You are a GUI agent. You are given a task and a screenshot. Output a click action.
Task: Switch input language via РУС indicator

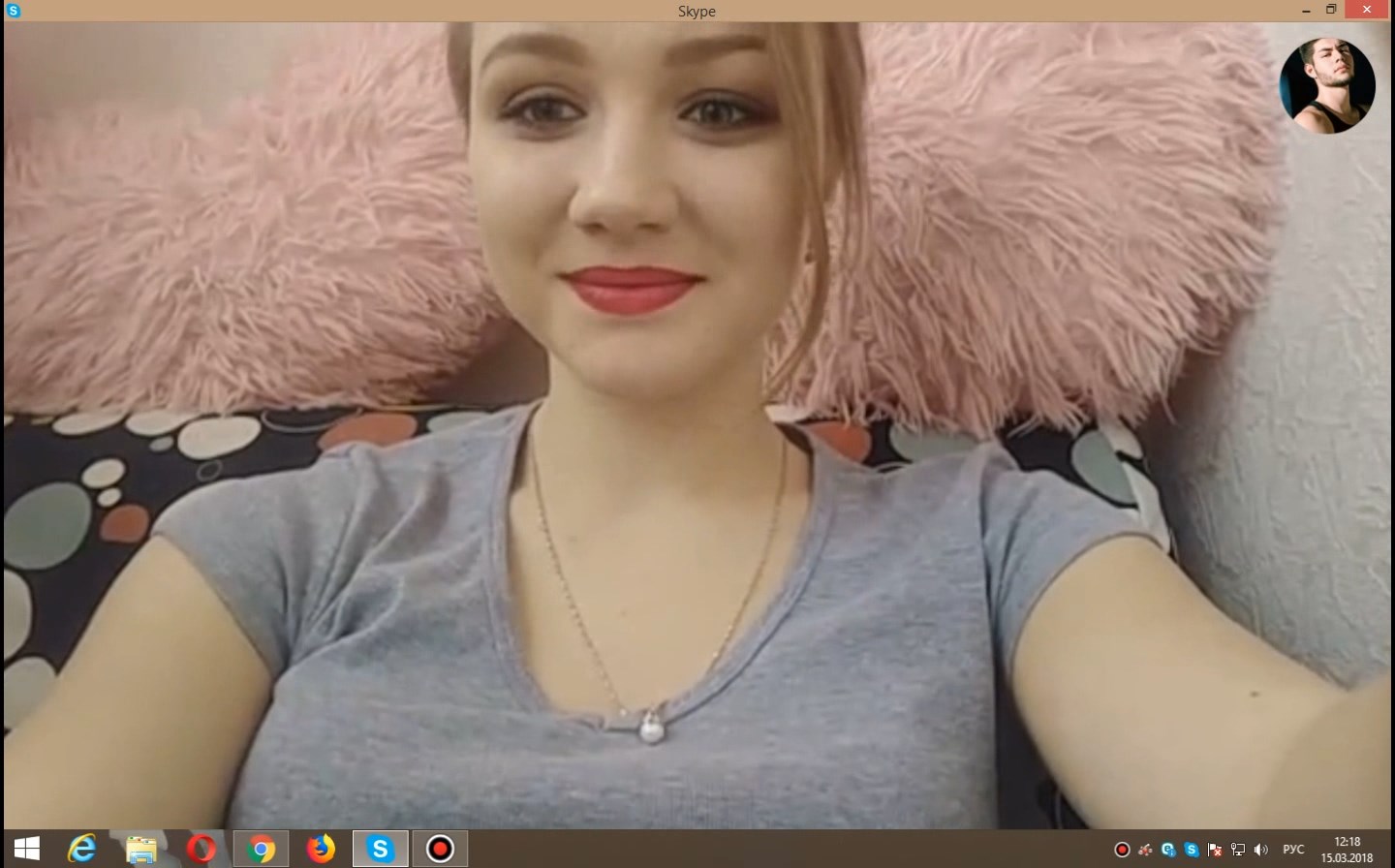pos(1293,850)
